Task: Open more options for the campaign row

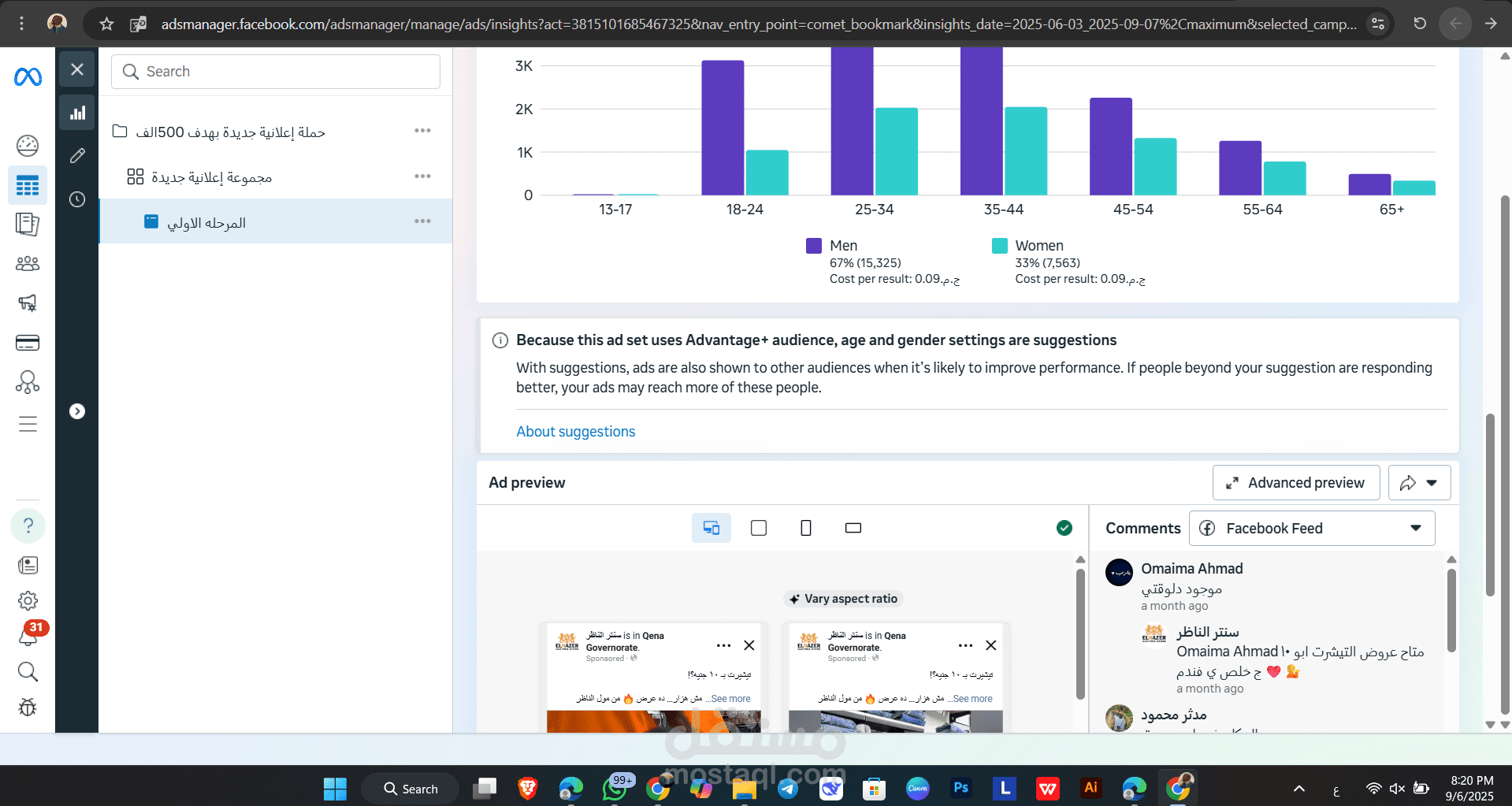Action: coord(423,131)
